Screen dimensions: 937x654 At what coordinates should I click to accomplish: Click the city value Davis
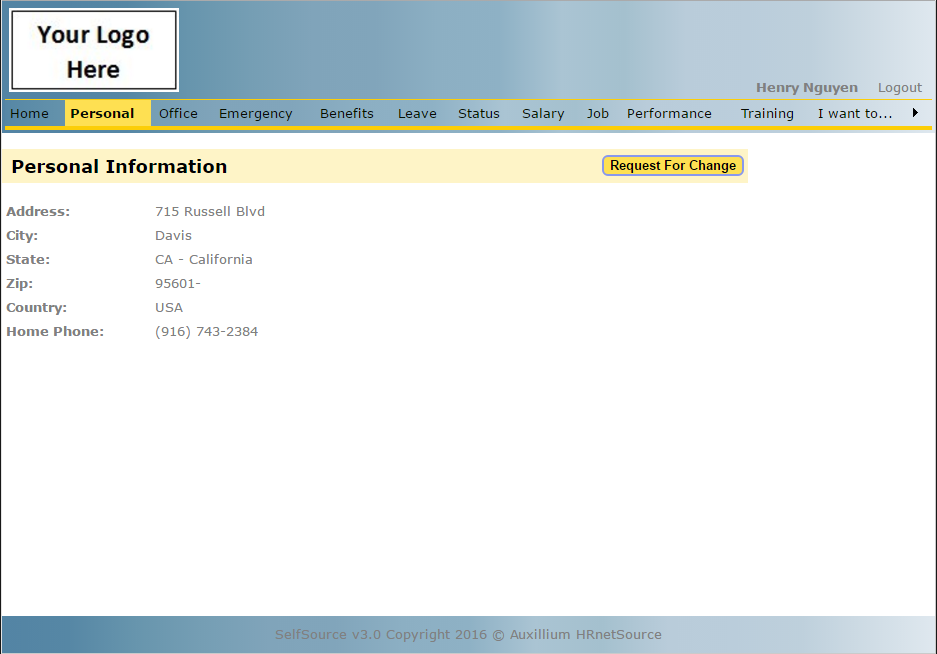tap(173, 236)
